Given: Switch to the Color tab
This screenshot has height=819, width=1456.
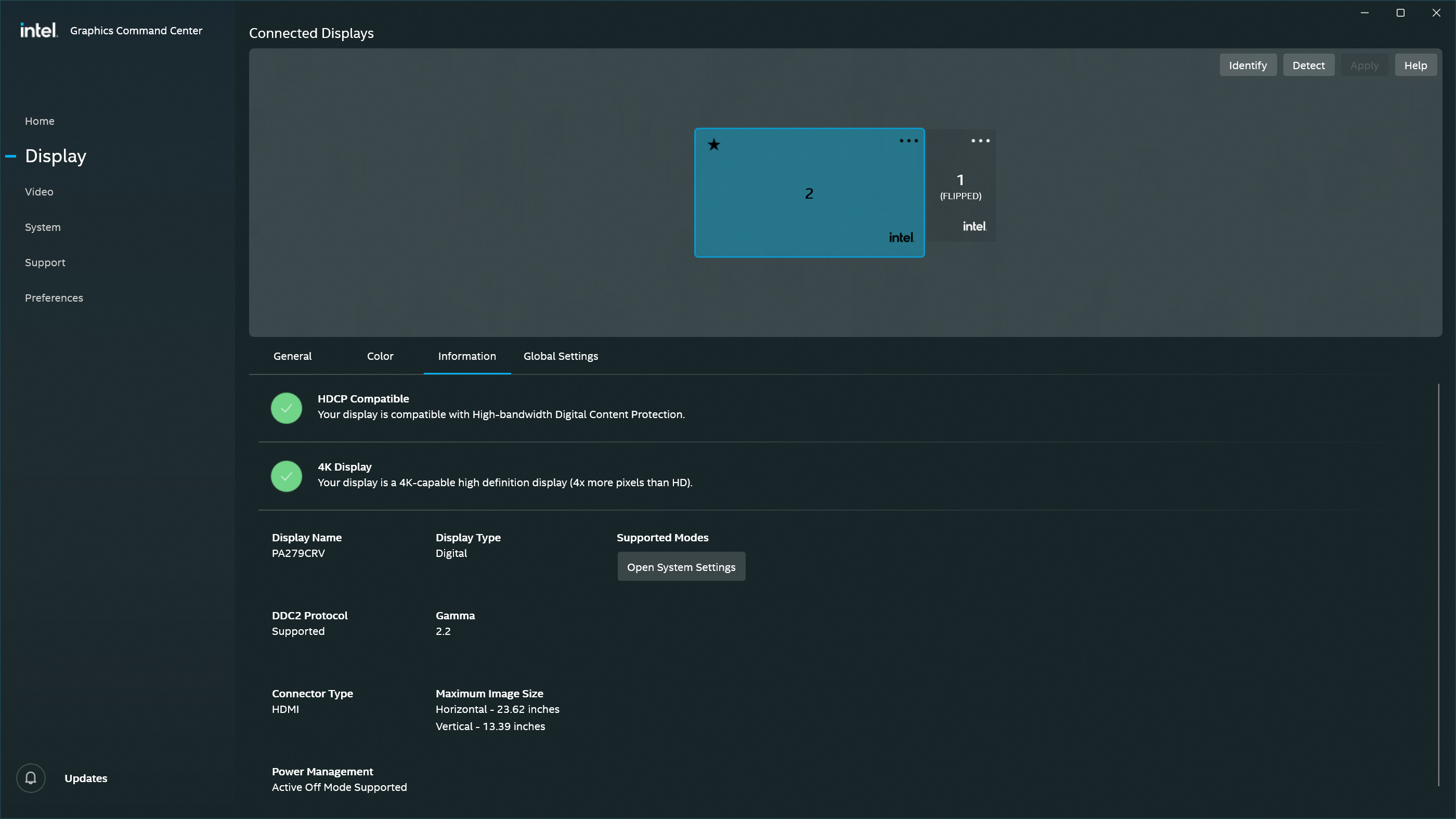Looking at the screenshot, I should (x=380, y=356).
